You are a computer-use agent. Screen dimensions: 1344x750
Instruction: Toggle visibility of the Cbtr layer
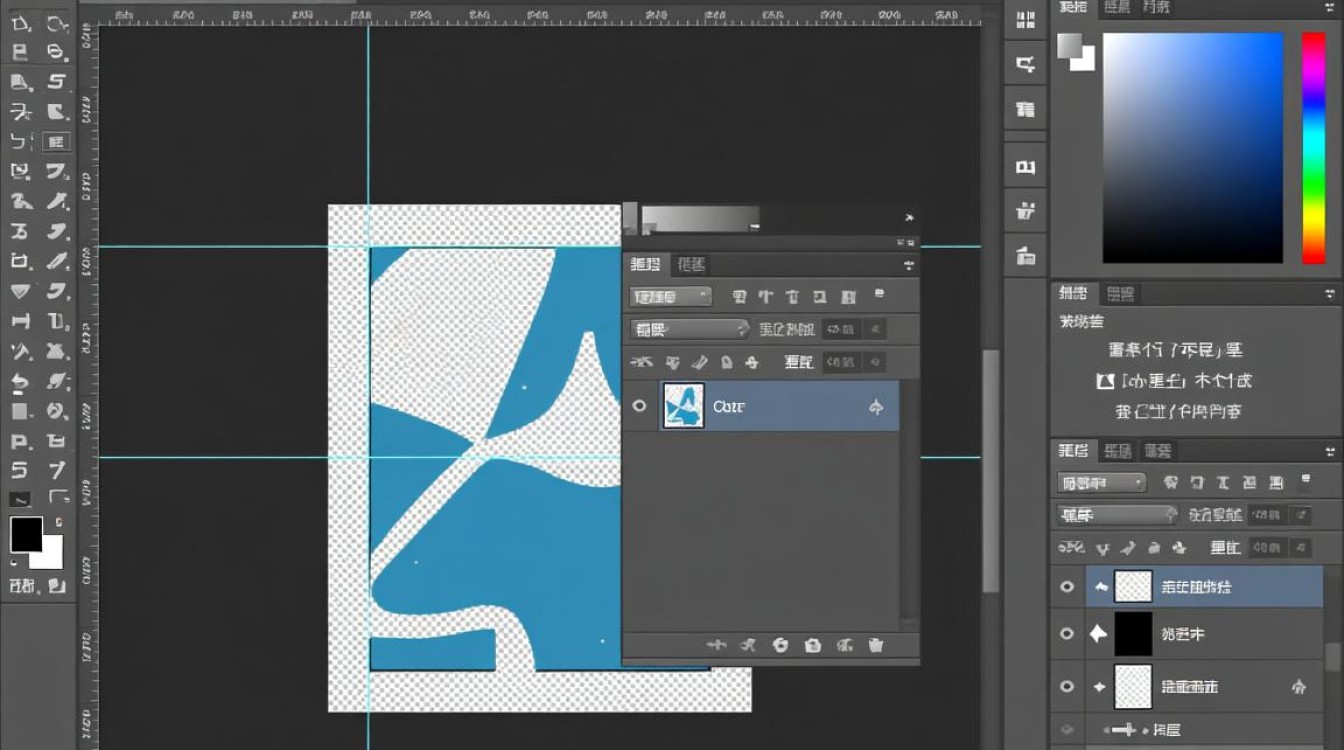click(640, 407)
